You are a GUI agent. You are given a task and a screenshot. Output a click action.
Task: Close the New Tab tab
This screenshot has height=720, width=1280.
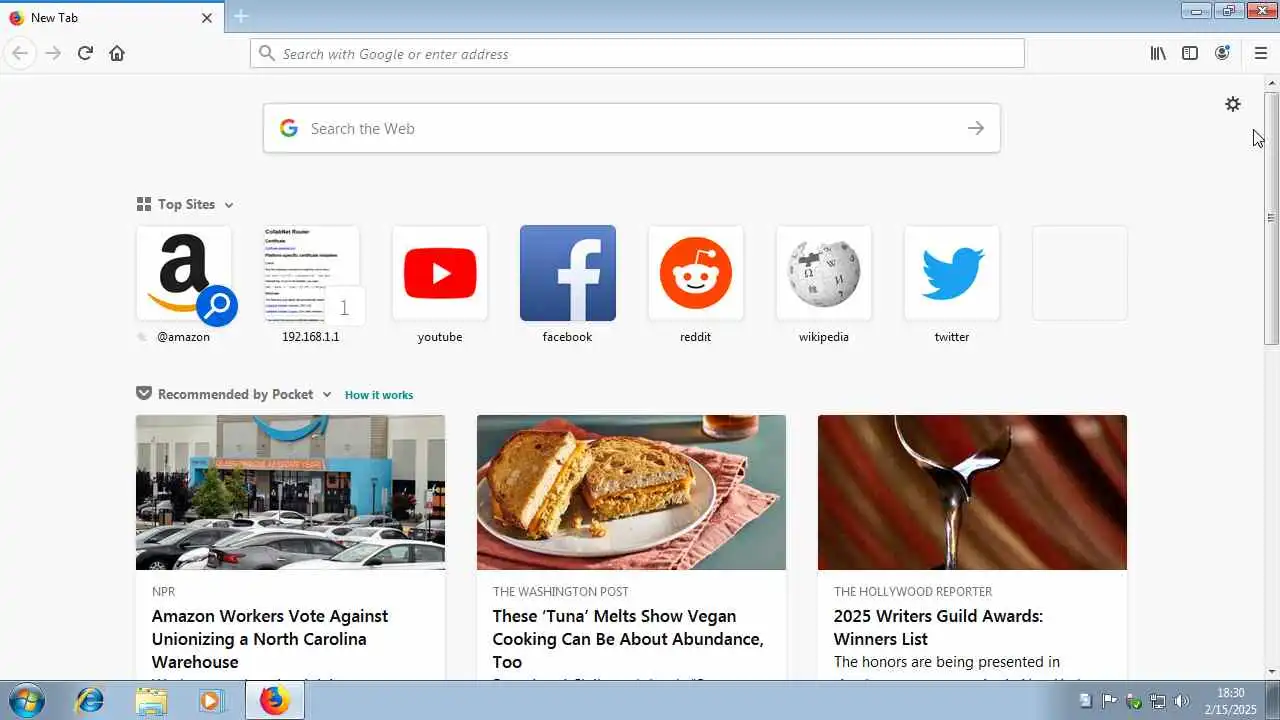pos(207,17)
